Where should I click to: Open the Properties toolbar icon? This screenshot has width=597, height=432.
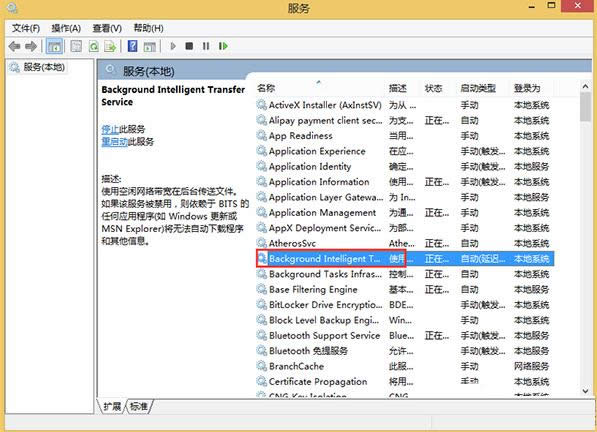[x=76, y=46]
